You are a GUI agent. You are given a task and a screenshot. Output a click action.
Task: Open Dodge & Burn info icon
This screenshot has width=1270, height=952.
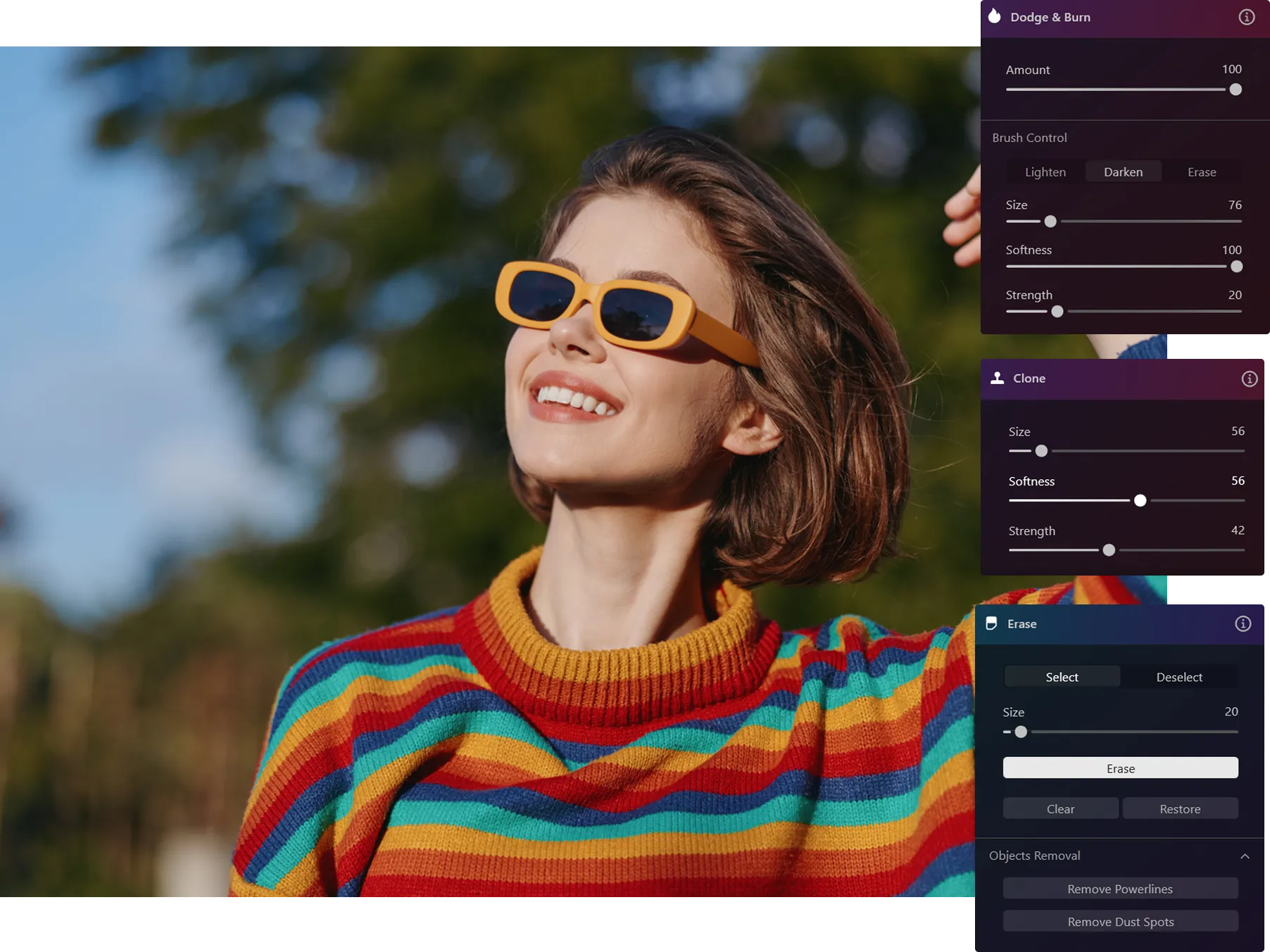pos(1247,17)
